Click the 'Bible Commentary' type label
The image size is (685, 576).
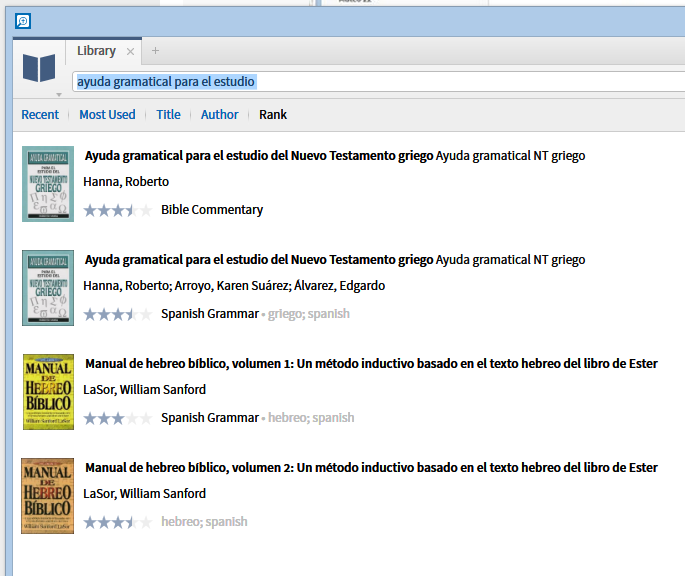(212, 210)
